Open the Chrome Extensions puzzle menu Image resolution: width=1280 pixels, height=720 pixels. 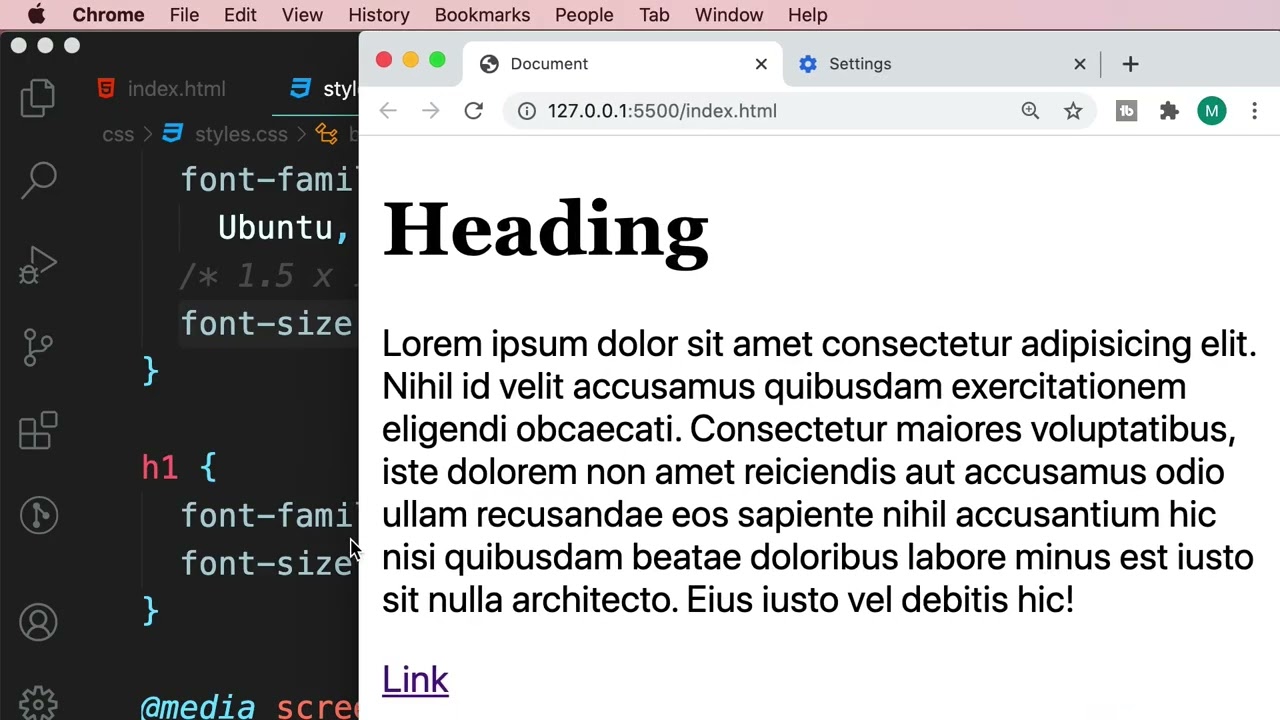(x=1169, y=111)
